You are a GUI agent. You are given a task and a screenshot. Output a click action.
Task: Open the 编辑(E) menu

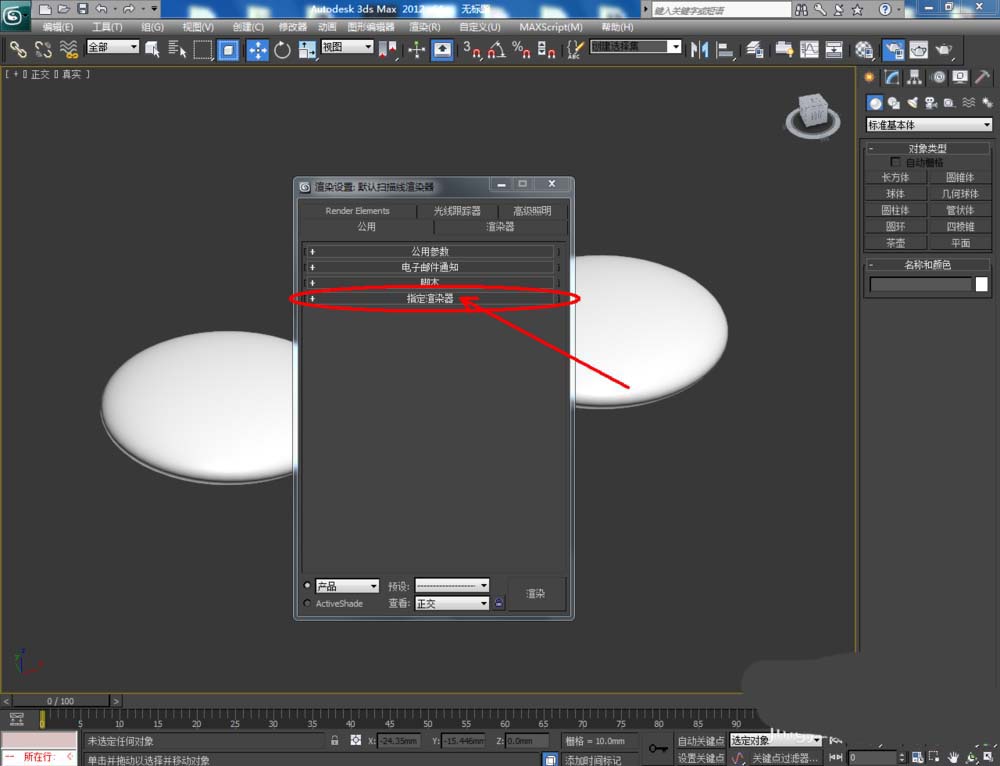tap(57, 27)
